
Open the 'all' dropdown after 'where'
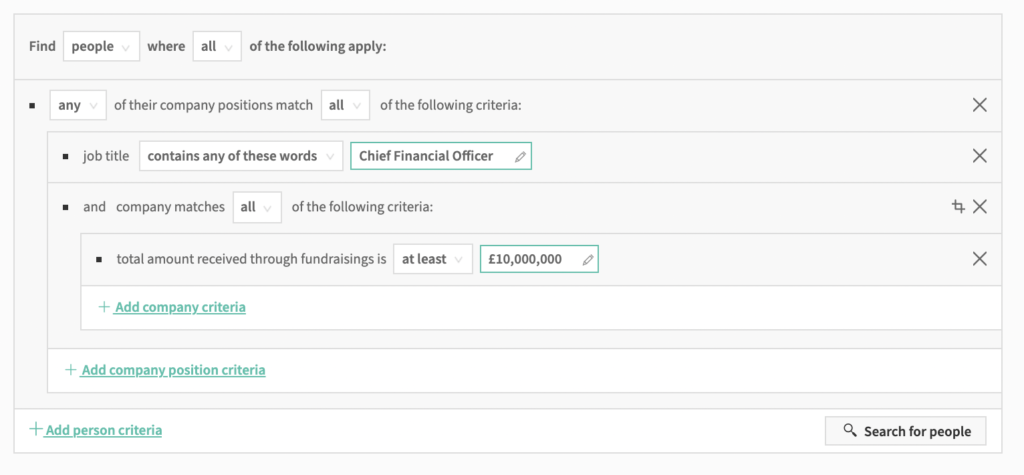click(x=216, y=47)
